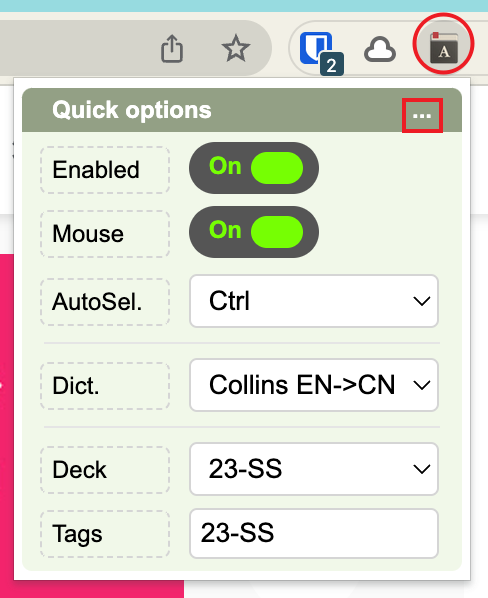Open the Dict. Collins EN->CN dropdown
Image resolution: width=488 pixels, height=598 pixels.
314,385
